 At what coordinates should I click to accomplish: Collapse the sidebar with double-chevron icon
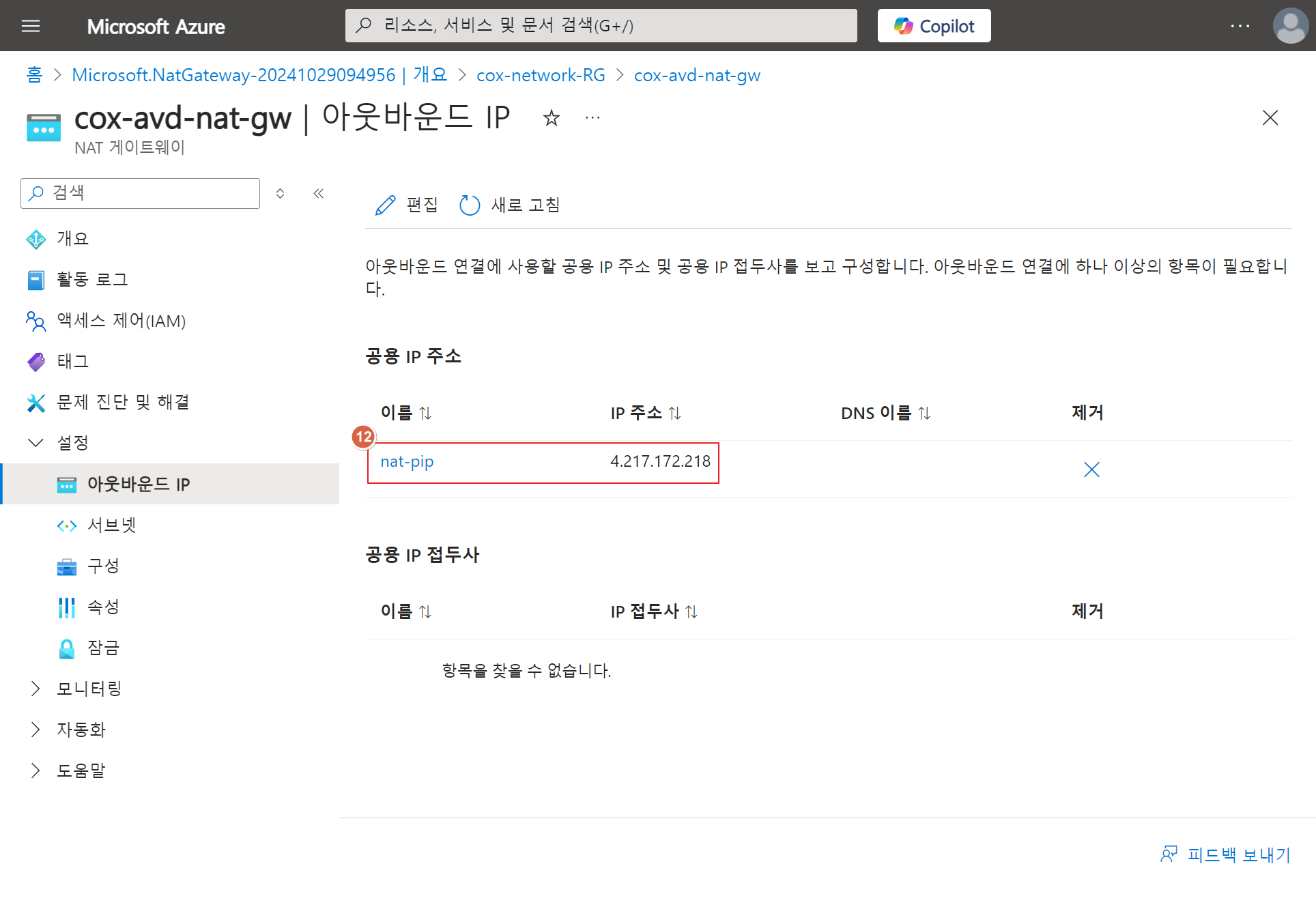point(318,193)
